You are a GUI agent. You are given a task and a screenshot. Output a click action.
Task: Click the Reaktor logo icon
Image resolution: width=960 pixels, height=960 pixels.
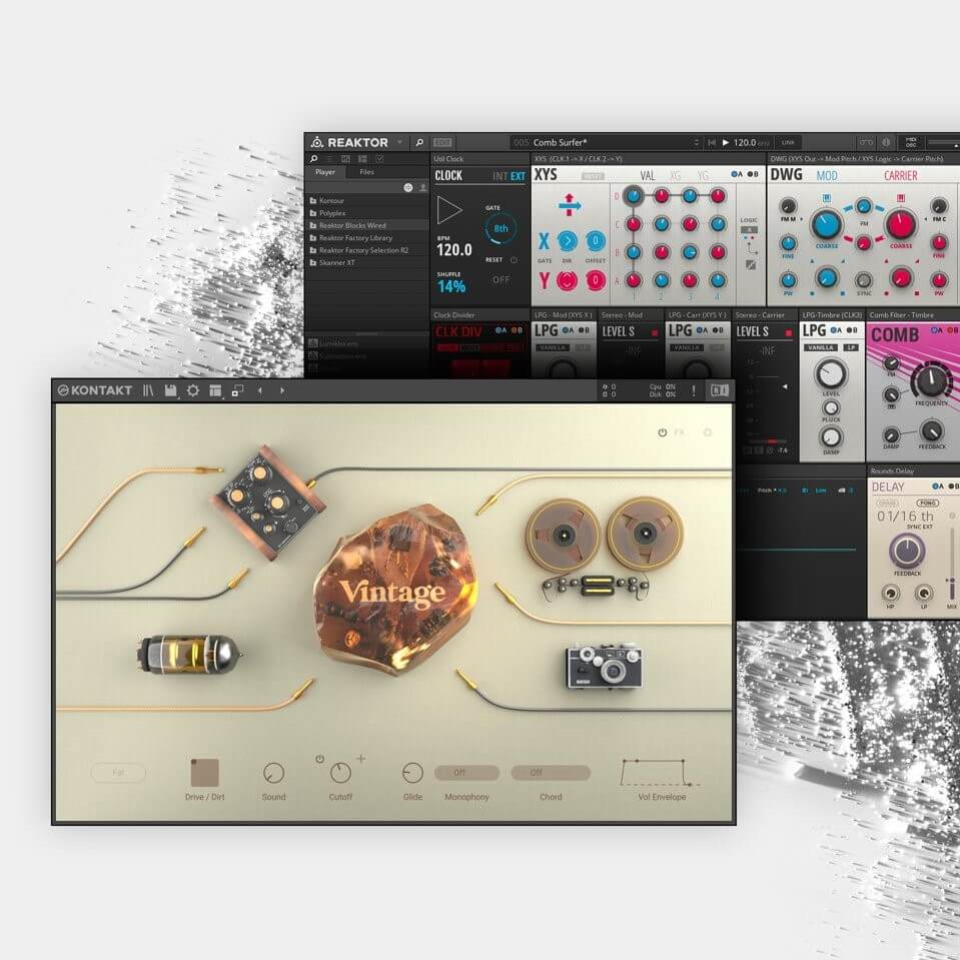pos(318,141)
